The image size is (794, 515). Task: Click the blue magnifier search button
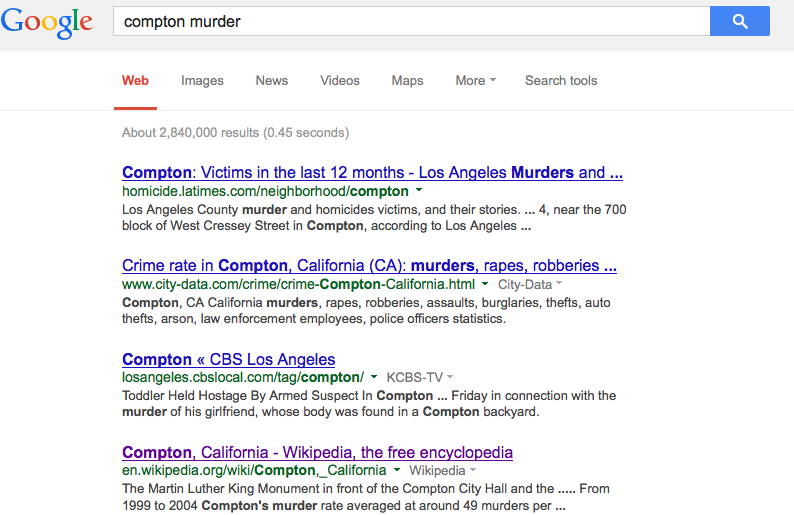coord(739,21)
